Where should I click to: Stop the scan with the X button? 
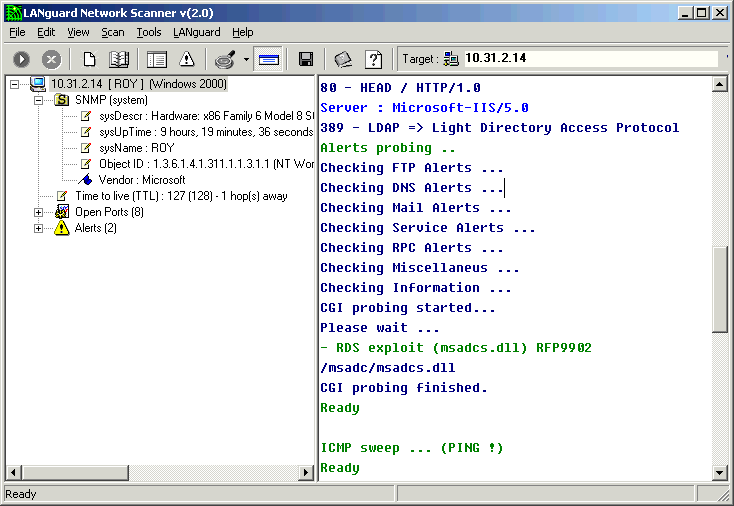[51, 59]
